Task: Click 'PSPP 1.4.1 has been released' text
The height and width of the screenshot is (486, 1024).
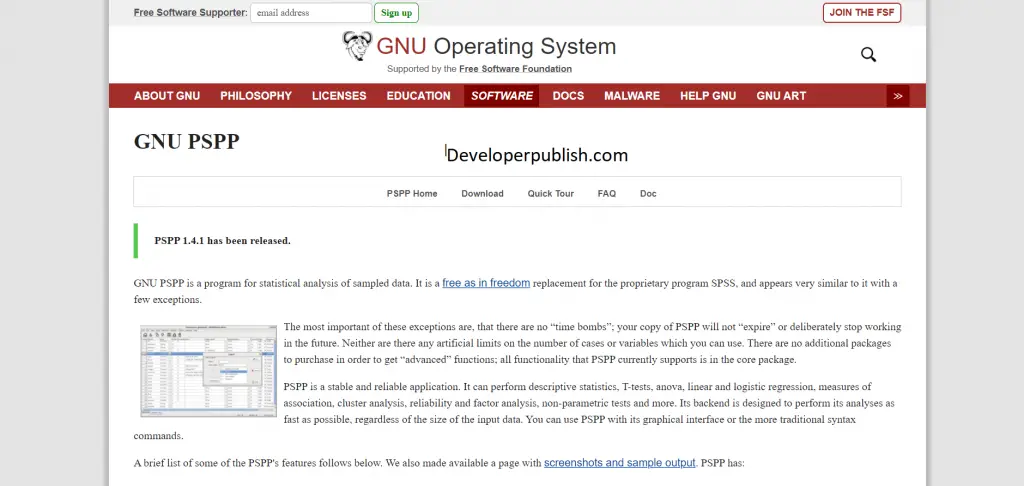Action: (223, 240)
